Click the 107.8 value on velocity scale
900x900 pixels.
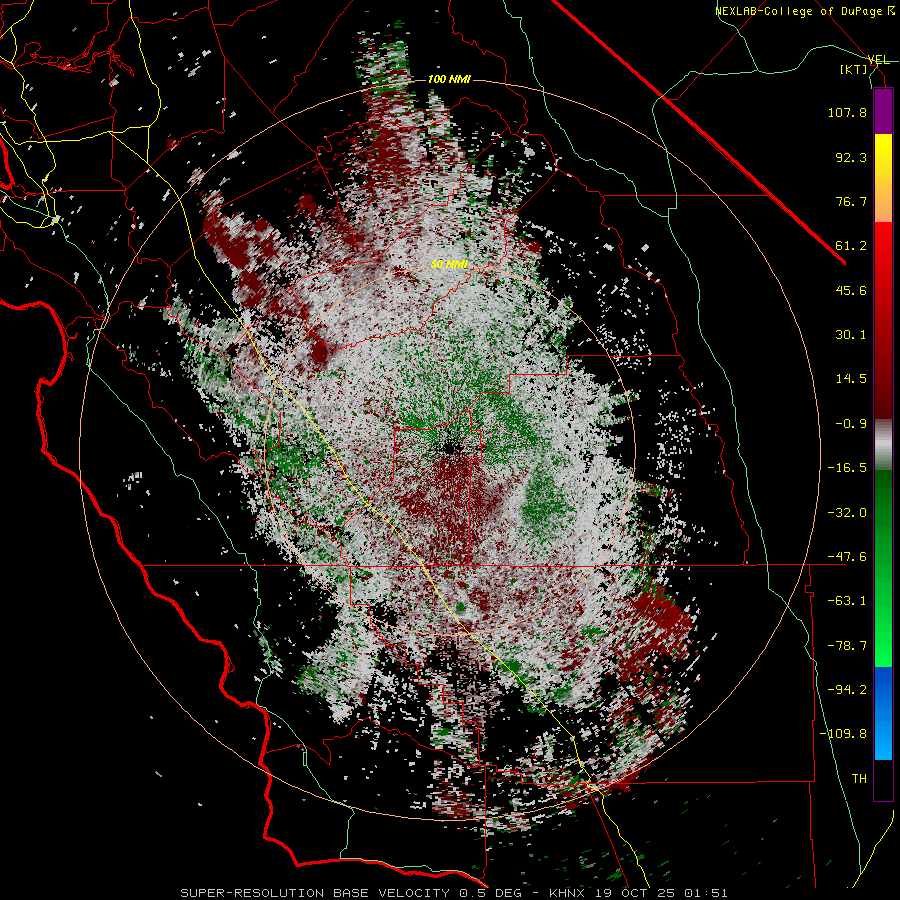[847, 112]
